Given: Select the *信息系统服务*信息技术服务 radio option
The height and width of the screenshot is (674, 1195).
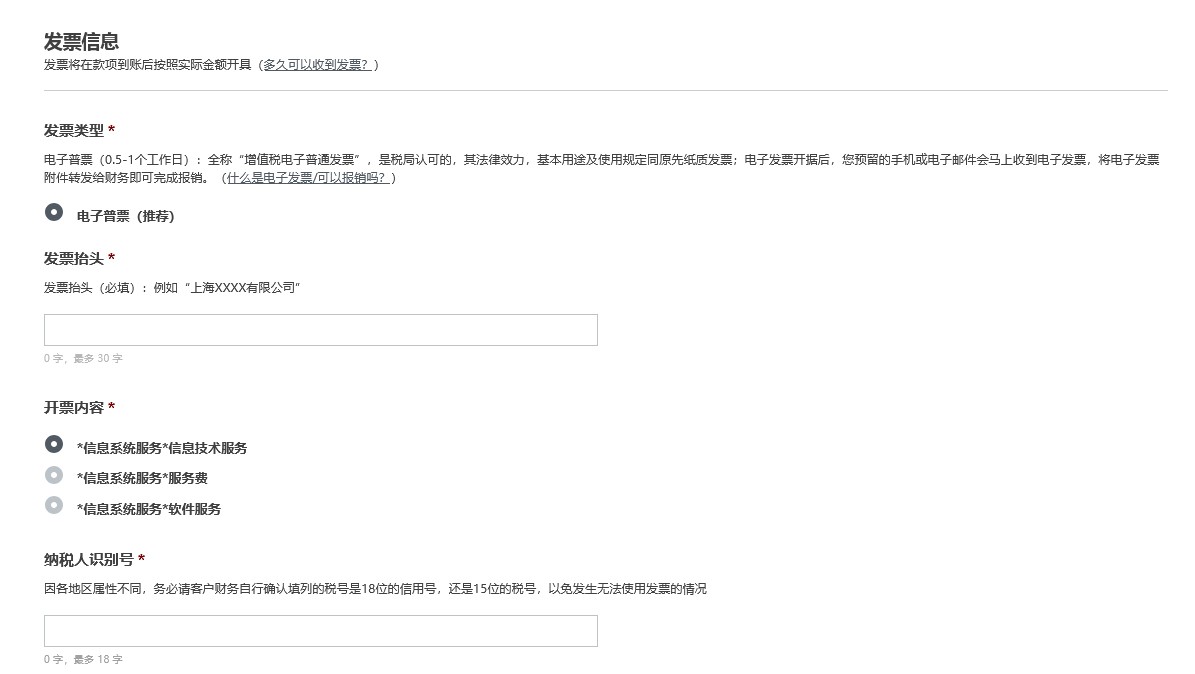Looking at the screenshot, I should pyautogui.click(x=54, y=444).
